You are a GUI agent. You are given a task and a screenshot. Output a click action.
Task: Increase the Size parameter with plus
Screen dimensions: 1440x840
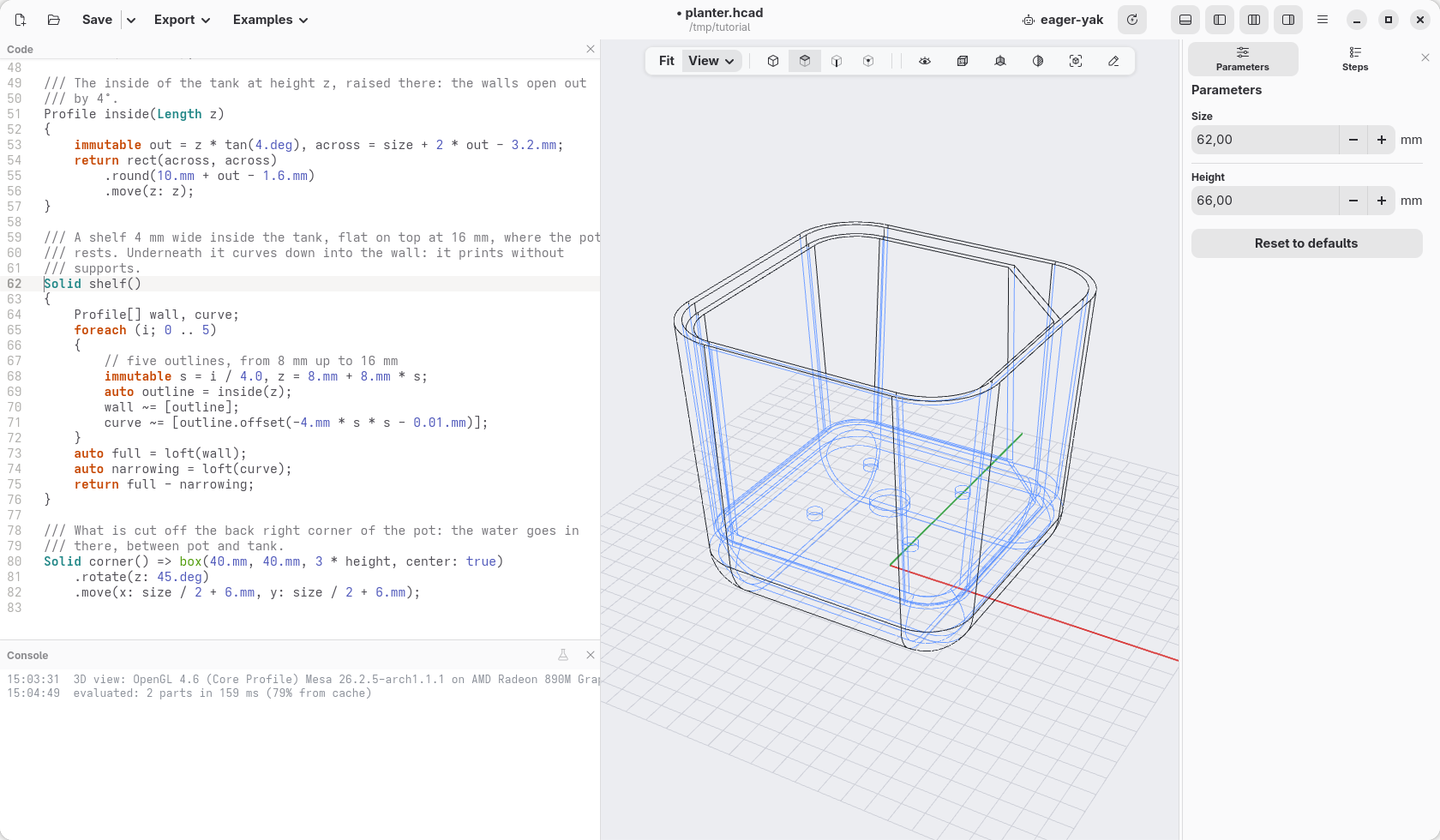pyautogui.click(x=1382, y=140)
